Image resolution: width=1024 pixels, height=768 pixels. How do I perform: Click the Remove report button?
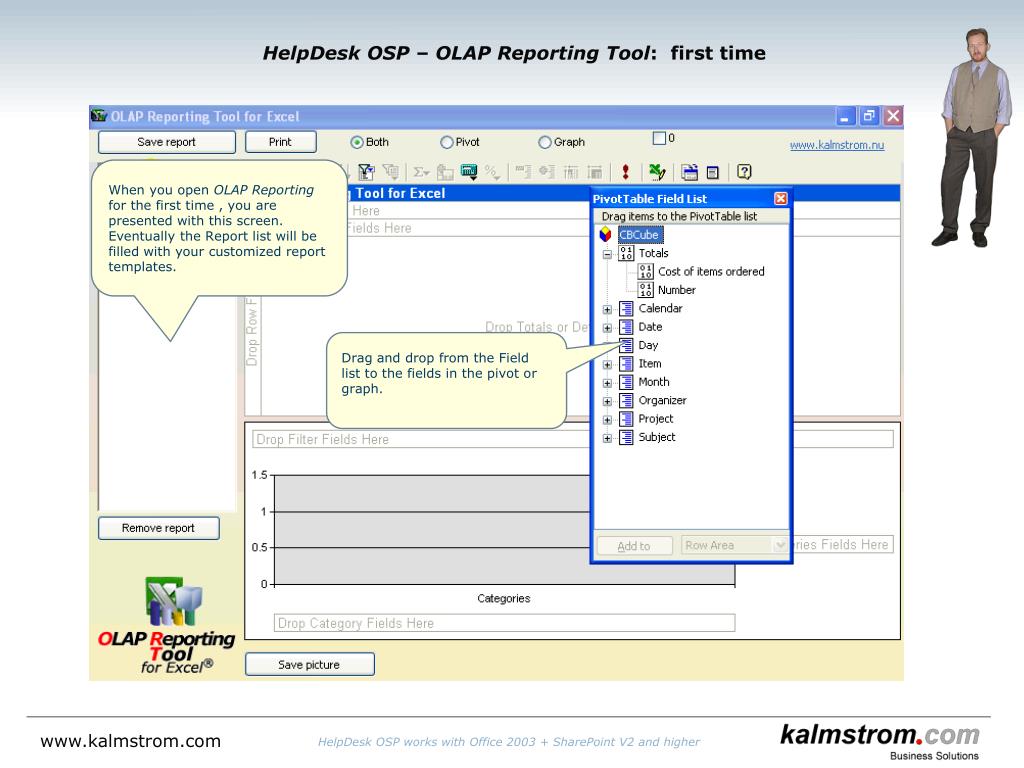(x=158, y=528)
